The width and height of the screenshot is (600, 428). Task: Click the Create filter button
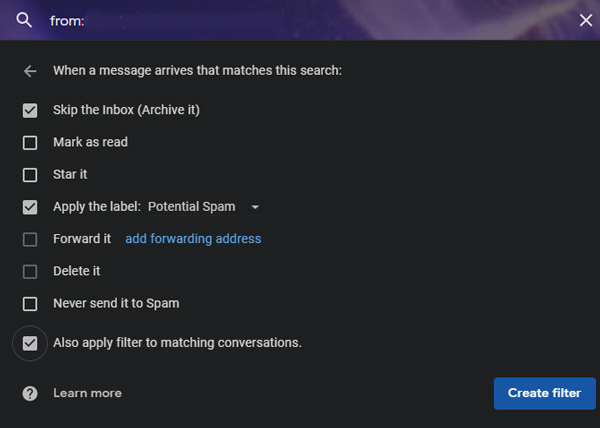(545, 393)
